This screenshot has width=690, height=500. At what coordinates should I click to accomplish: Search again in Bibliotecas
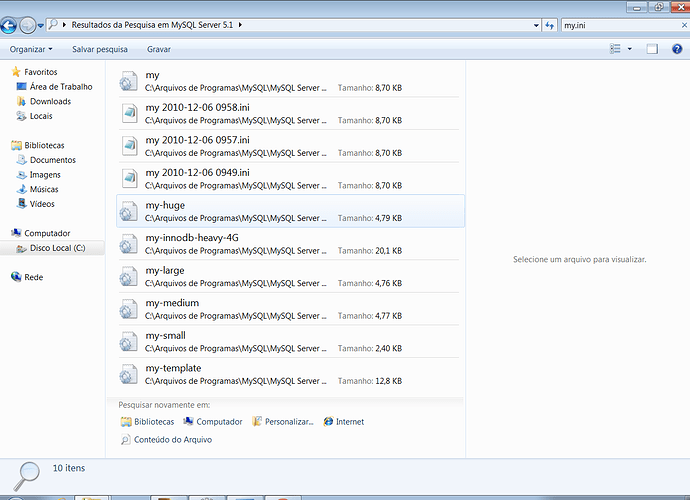[147, 422]
